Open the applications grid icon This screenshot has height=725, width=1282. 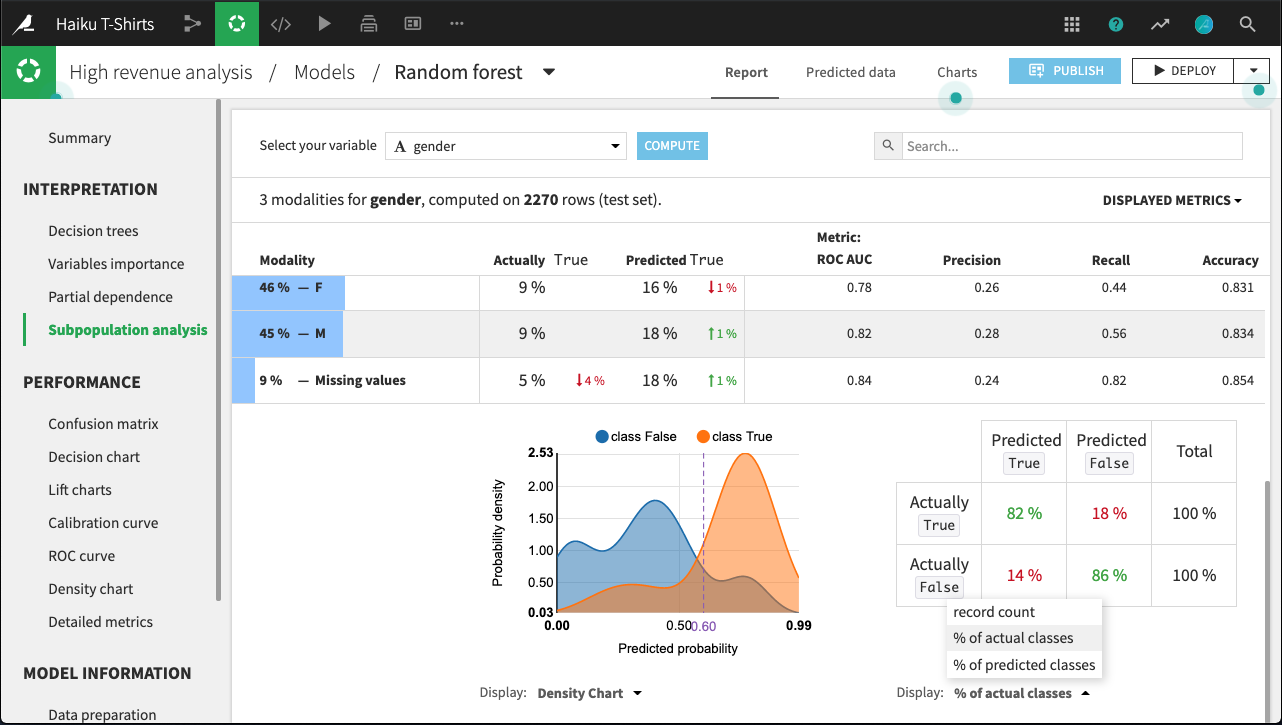click(1072, 24)
